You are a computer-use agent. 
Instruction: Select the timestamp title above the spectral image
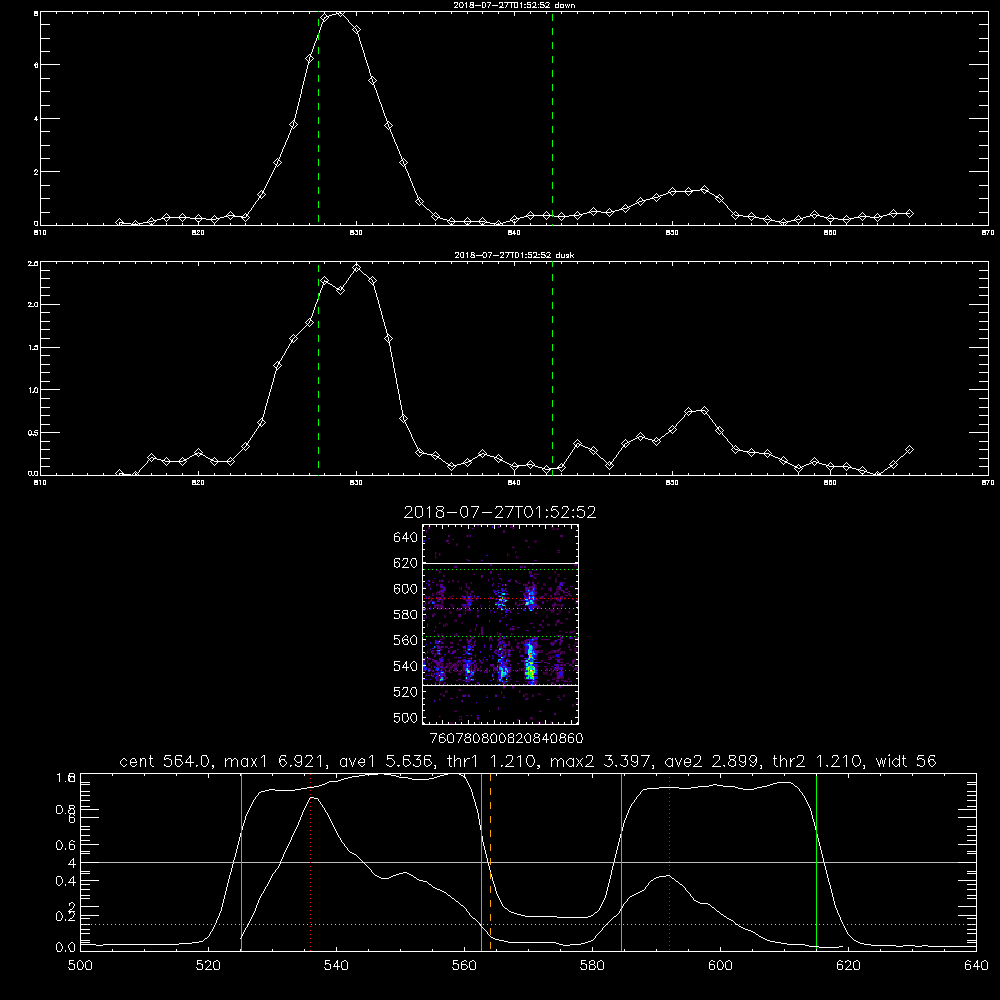click(x=500, y=512)
